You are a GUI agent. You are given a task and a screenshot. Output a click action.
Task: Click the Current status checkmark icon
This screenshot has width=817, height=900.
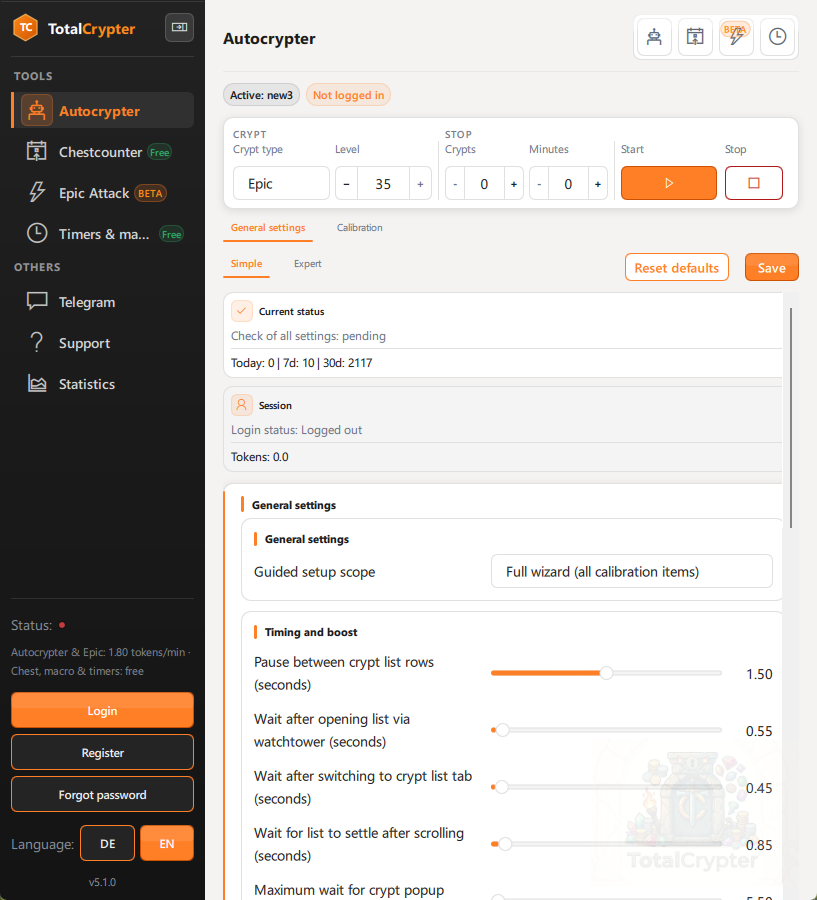(x=242, y=311)
